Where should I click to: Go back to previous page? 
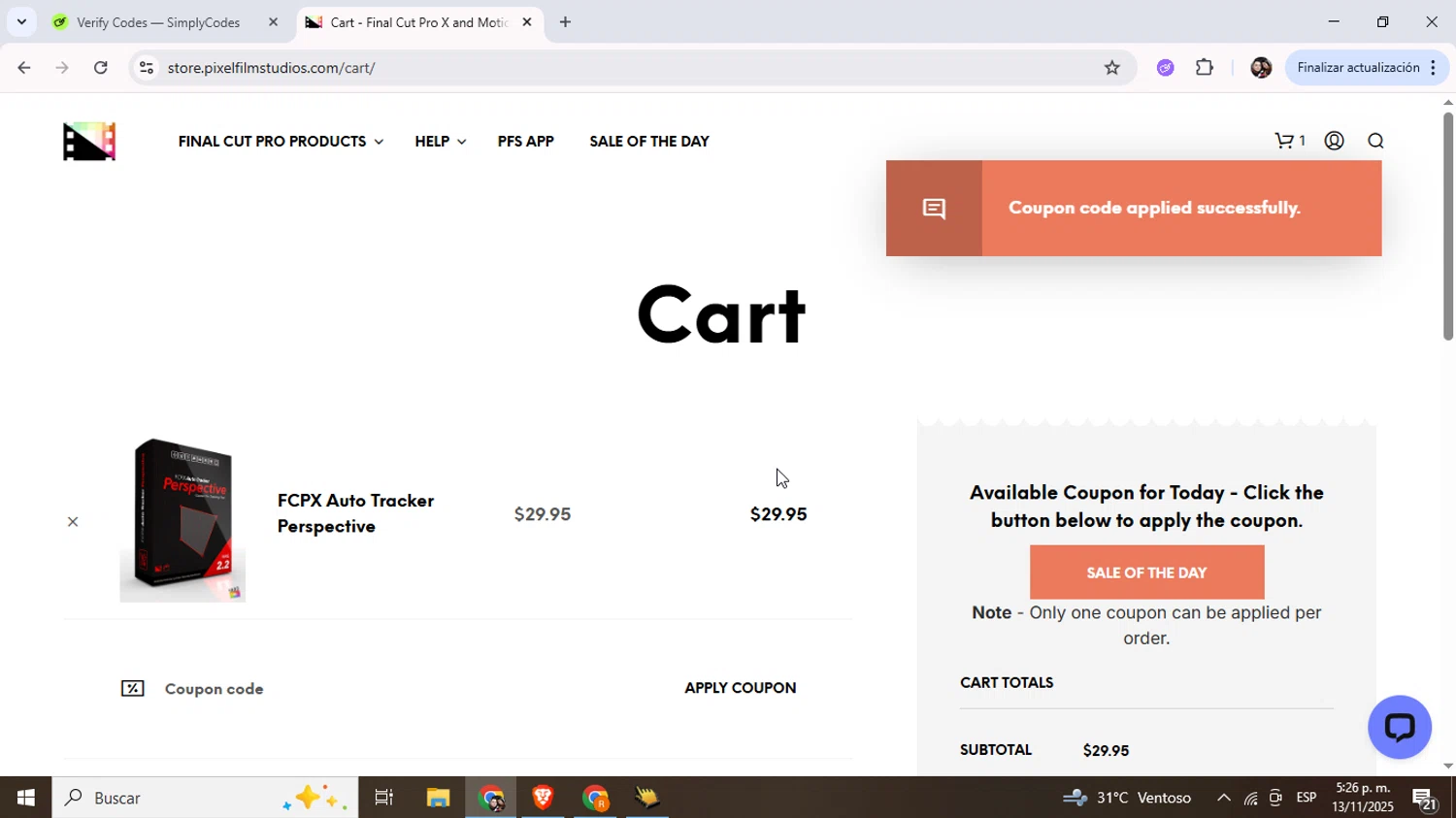click(23, 68)
